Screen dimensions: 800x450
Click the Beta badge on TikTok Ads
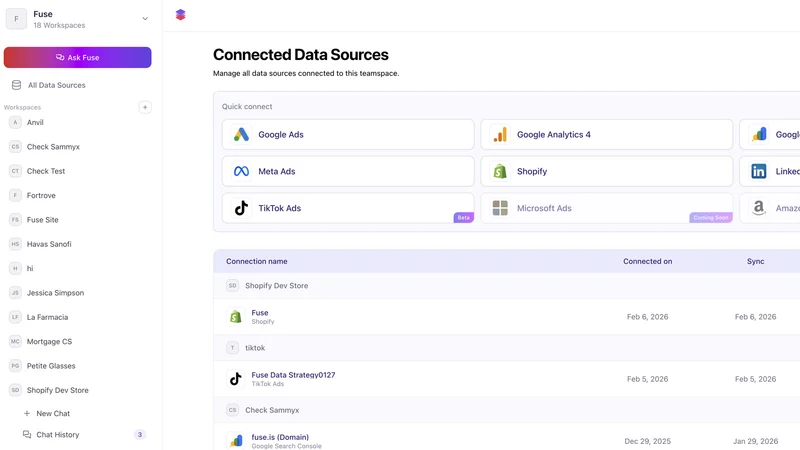click(463, 217)
